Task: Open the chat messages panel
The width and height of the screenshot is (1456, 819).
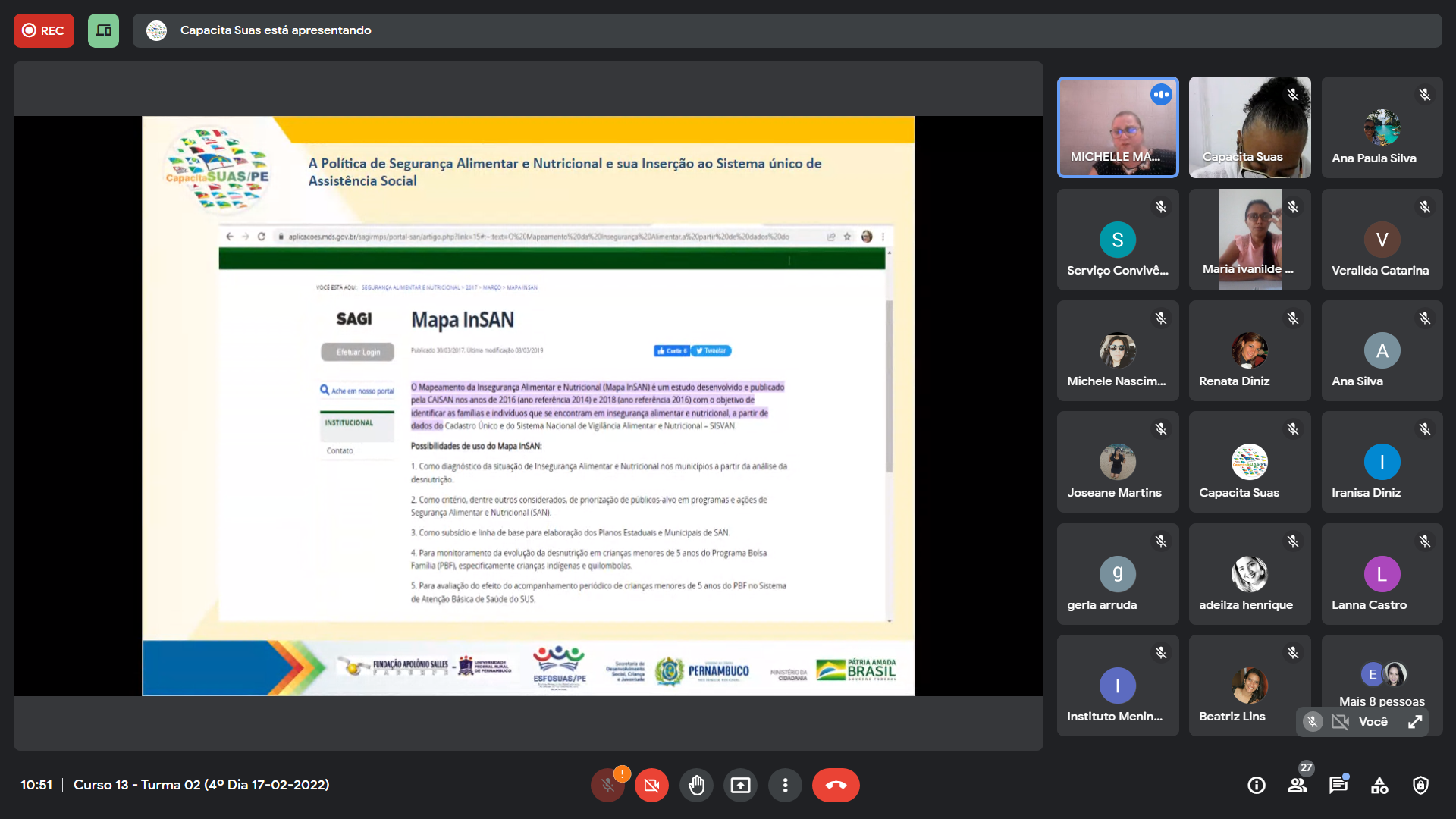Action: (1338, 786)
